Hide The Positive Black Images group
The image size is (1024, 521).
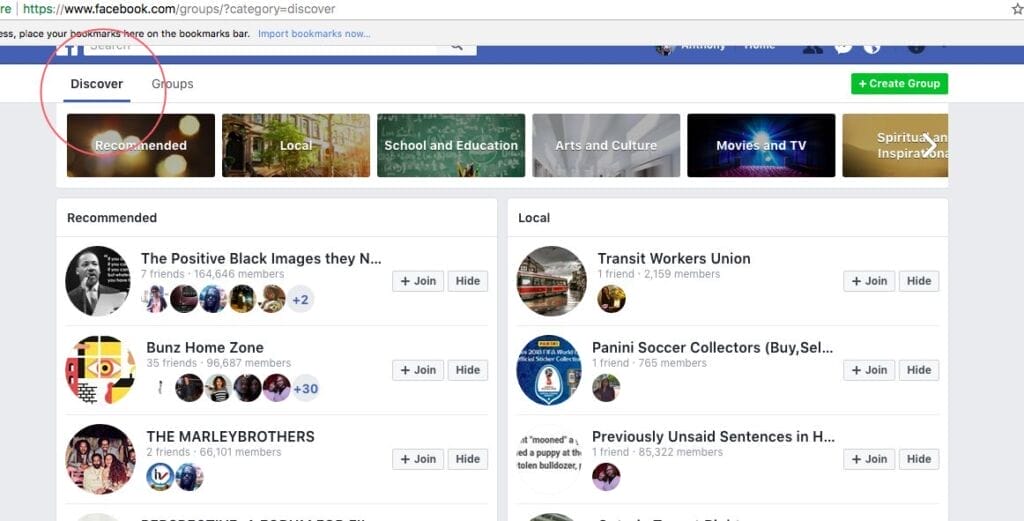click(x=468, y=281)
